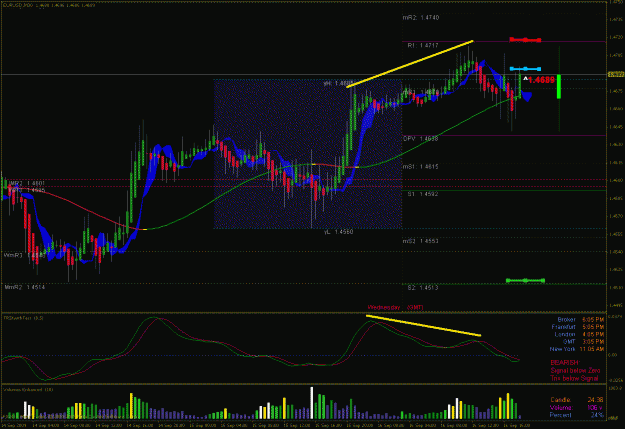The height and width of the screenshot is (429, 625).
Task: Click the Broker 6:05 PM time row
Action: [x=580, y=320]
